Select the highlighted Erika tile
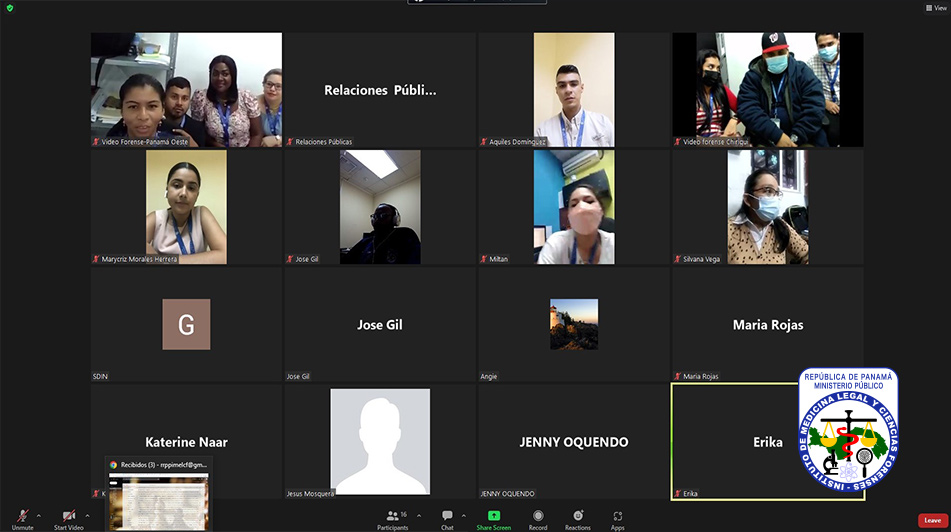Screen dimensions: 951x532 coord(768,442)
